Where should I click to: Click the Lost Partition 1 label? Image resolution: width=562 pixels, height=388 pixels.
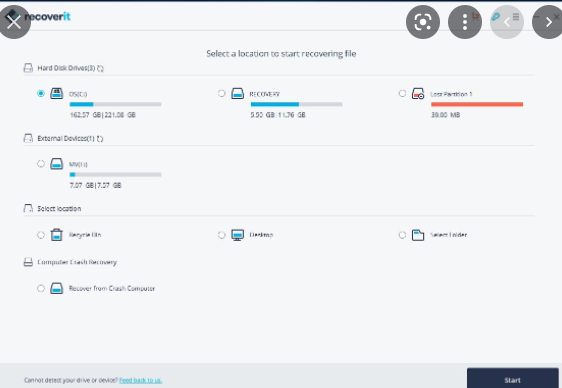point(451,94)
